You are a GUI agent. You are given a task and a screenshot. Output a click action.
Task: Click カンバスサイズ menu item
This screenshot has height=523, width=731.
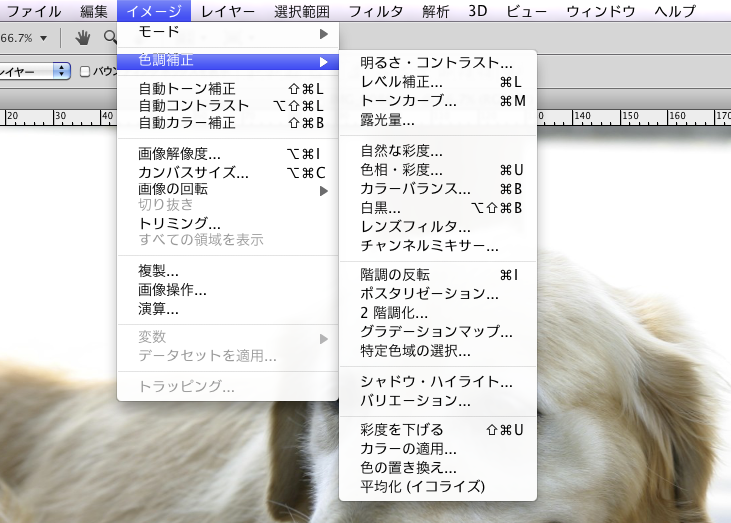(193, 172)
